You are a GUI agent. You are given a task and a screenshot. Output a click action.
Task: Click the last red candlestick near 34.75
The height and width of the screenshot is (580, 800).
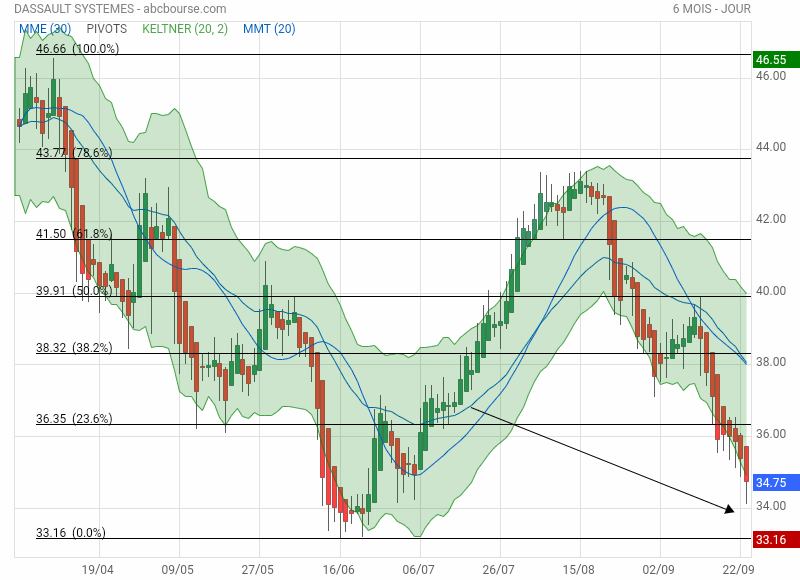coord(746,464)
